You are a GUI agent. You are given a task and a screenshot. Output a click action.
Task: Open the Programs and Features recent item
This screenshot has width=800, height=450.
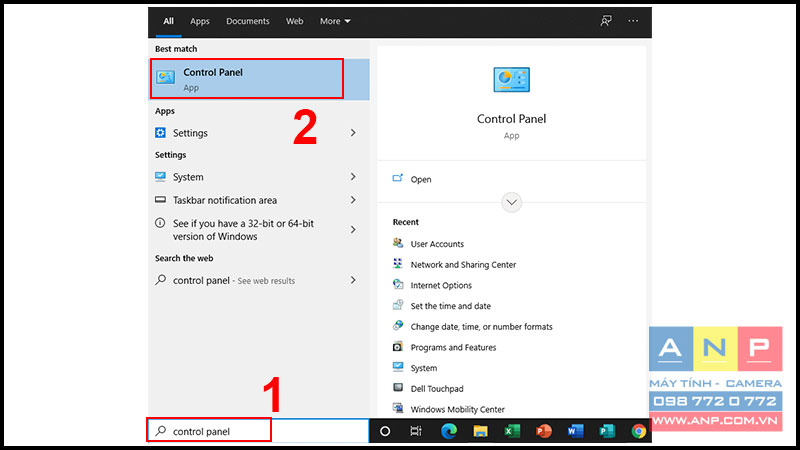454,347
